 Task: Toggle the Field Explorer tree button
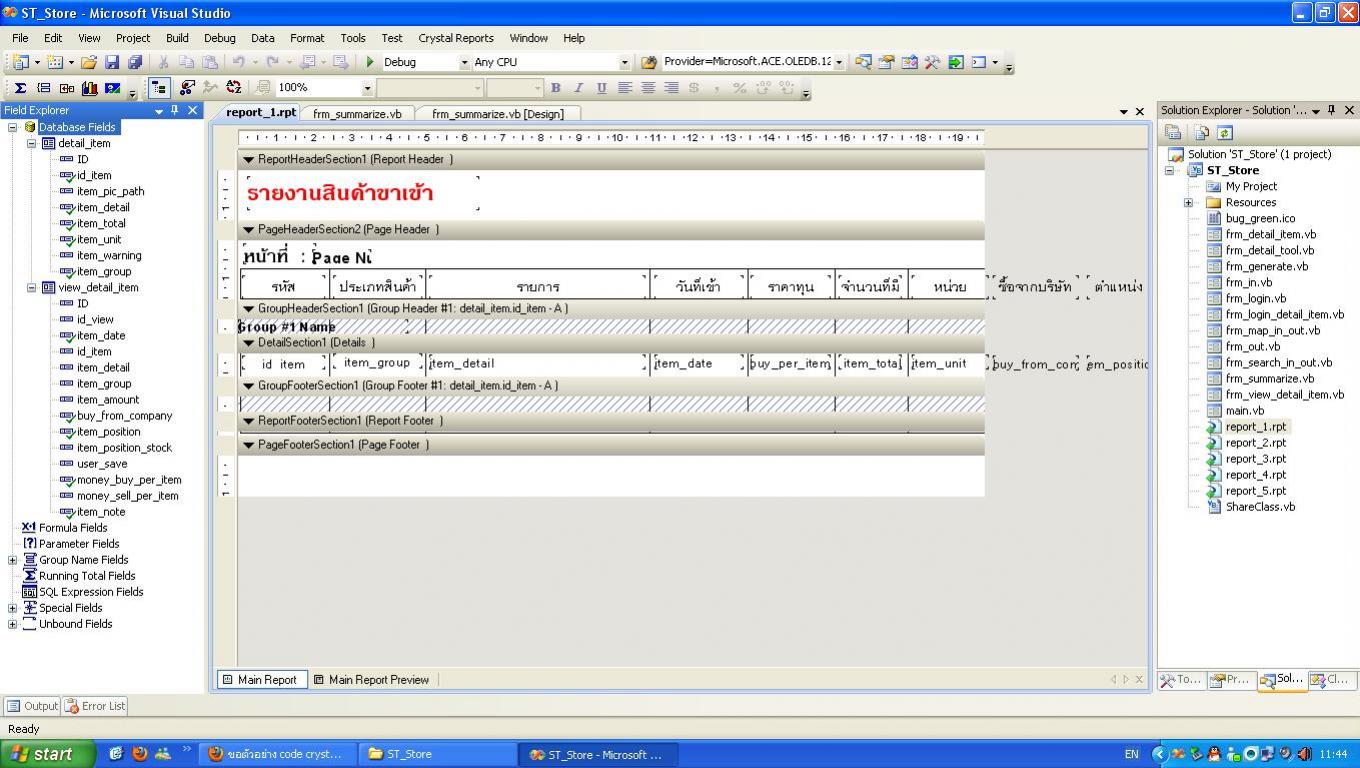tap(159, 88)
